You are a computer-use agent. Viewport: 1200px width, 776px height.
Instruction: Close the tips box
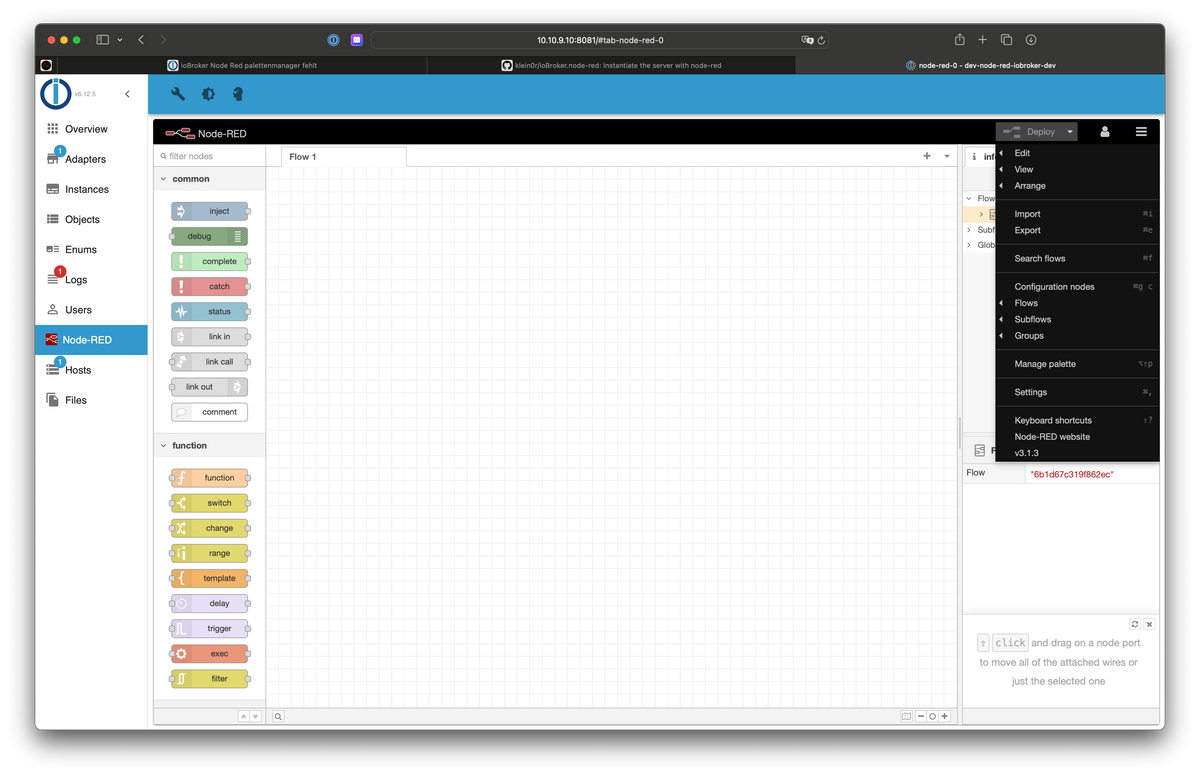[1150, 624]
